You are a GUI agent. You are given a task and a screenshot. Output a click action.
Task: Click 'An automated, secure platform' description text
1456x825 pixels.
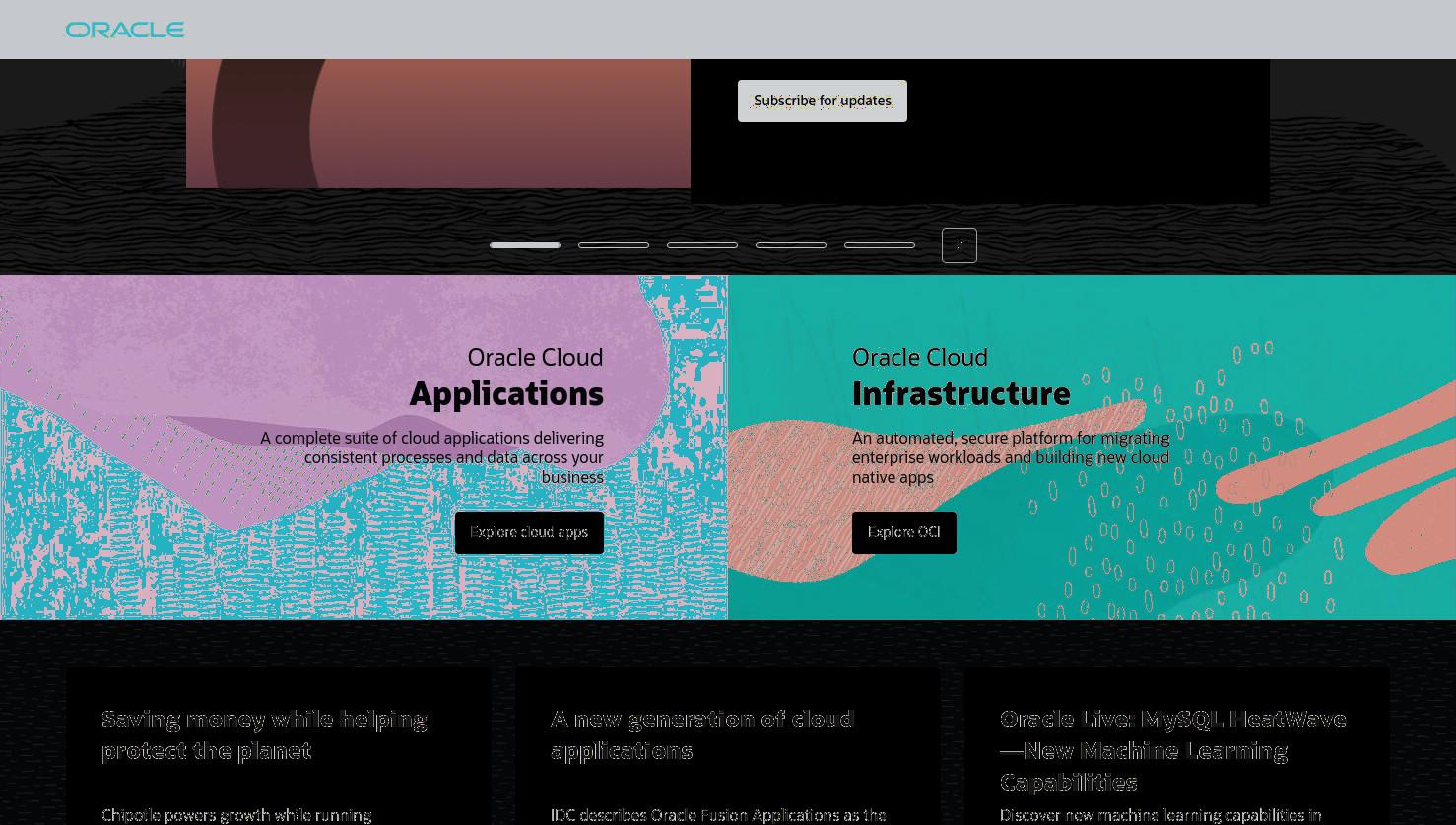[x=1011, y=457]
